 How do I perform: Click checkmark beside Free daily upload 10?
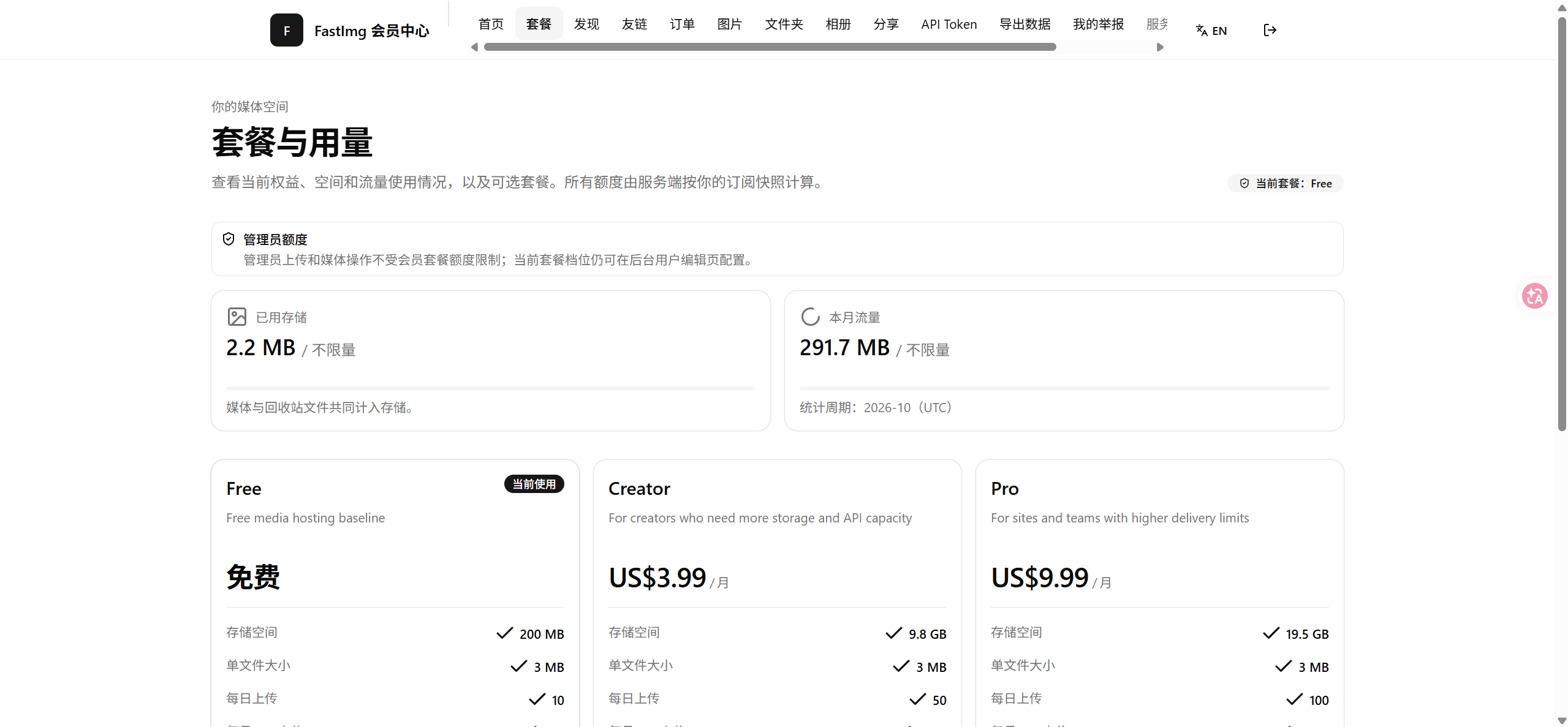click(x=537, y=699)
